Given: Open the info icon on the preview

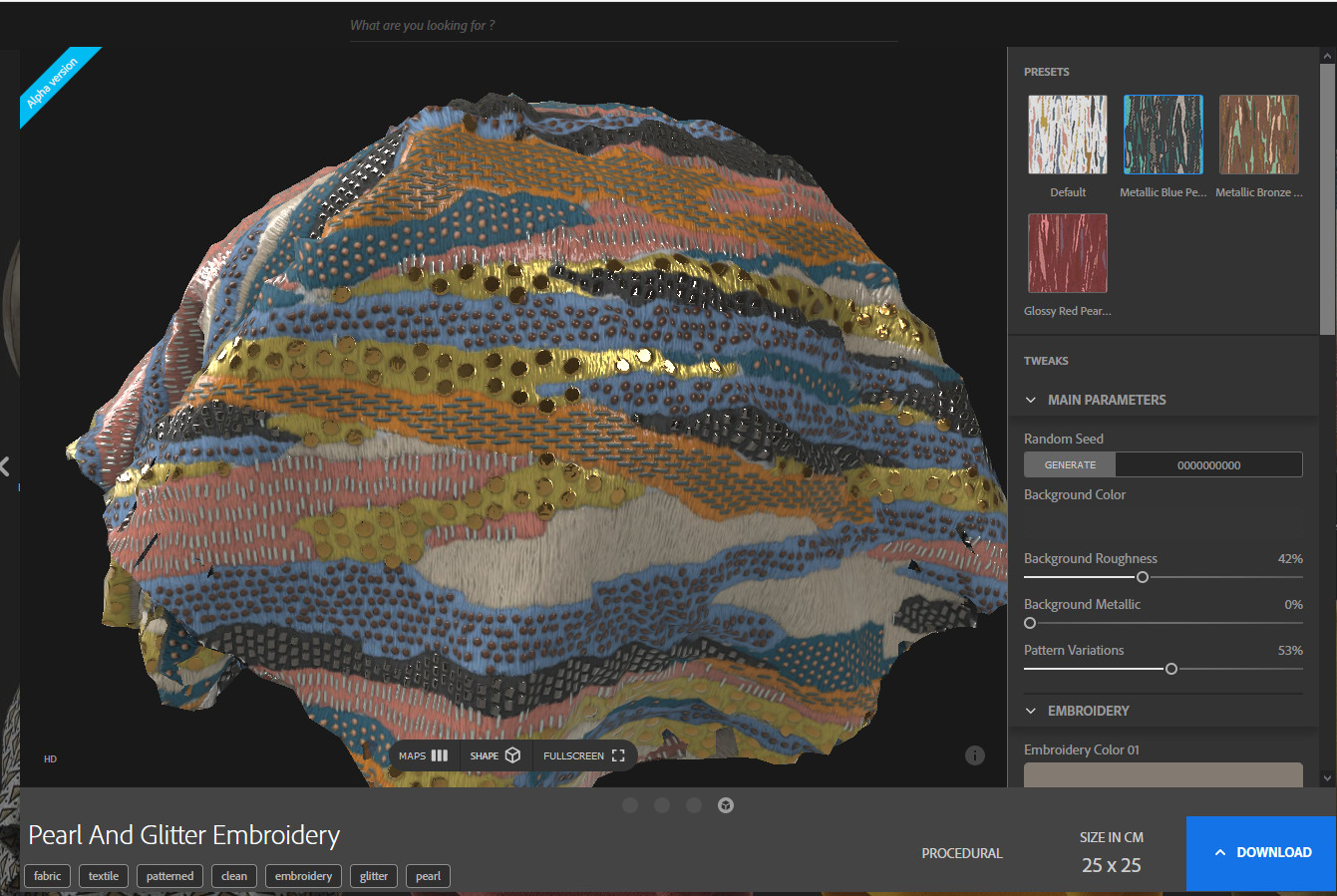Looking at the screenshot, I should [x=975, y=755].
